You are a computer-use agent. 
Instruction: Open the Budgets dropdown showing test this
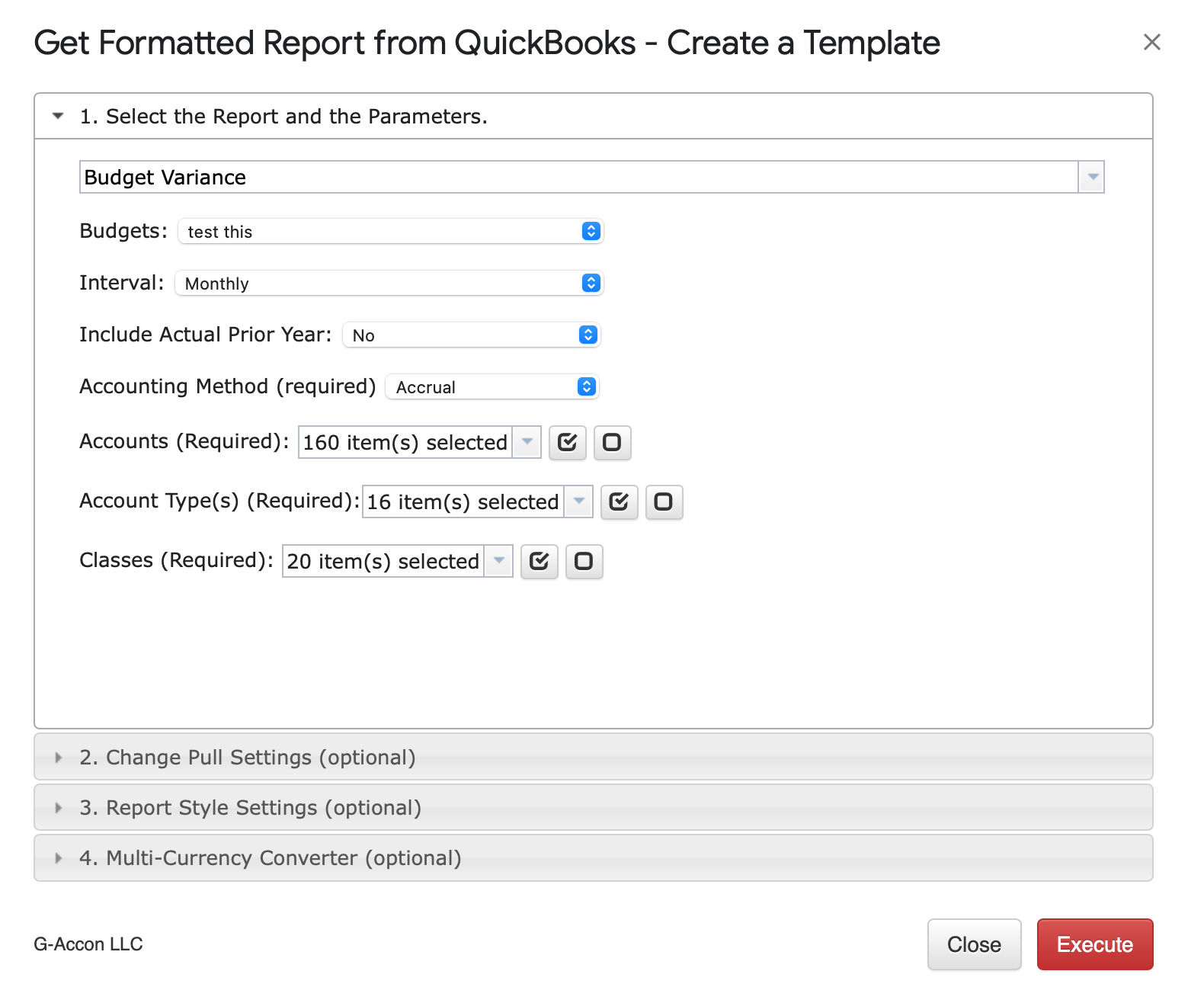pyautogui.click(x=390, y=231)
